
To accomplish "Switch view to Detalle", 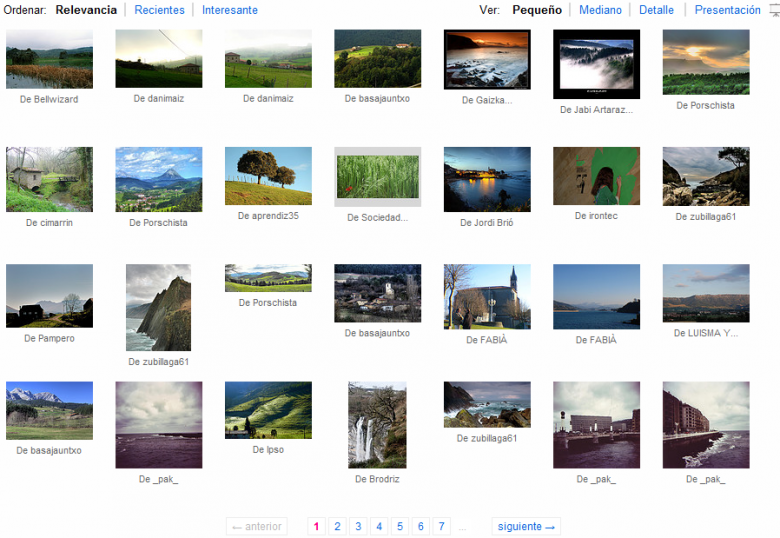I will [x=656, y=10].
